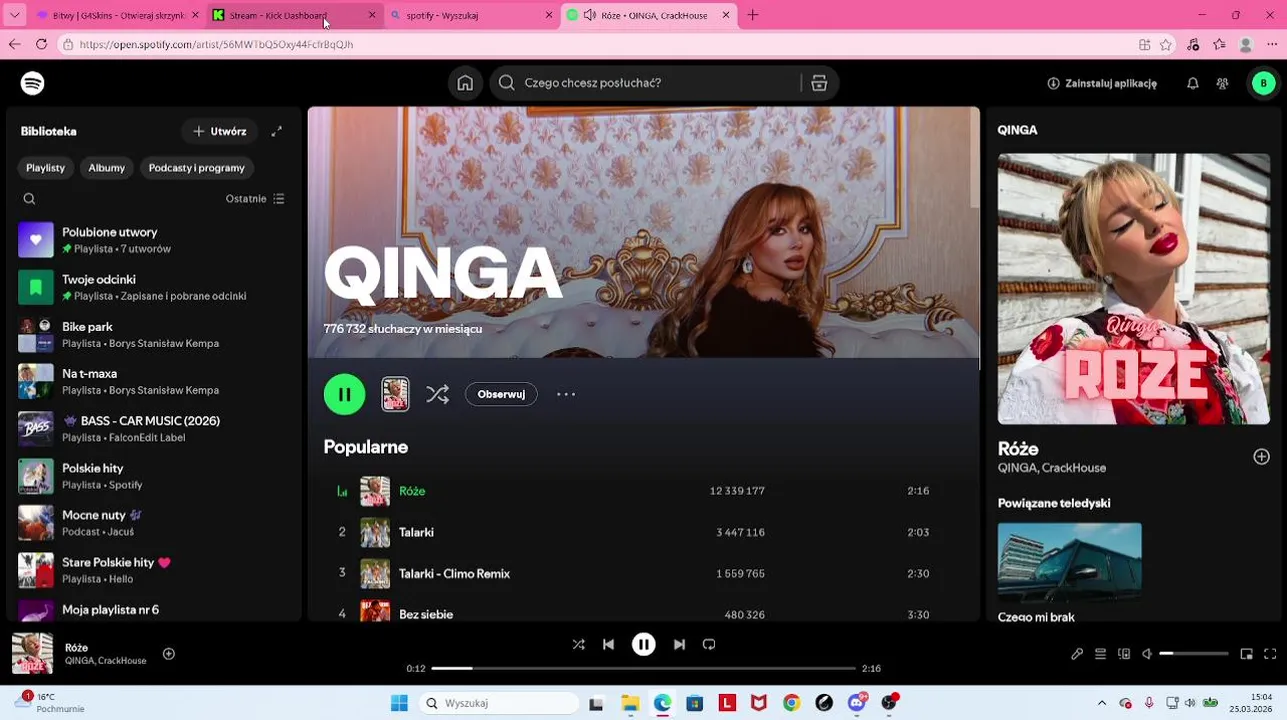
Task: Open the green B profile avatar menu
Action: (x=1263, y=83)
